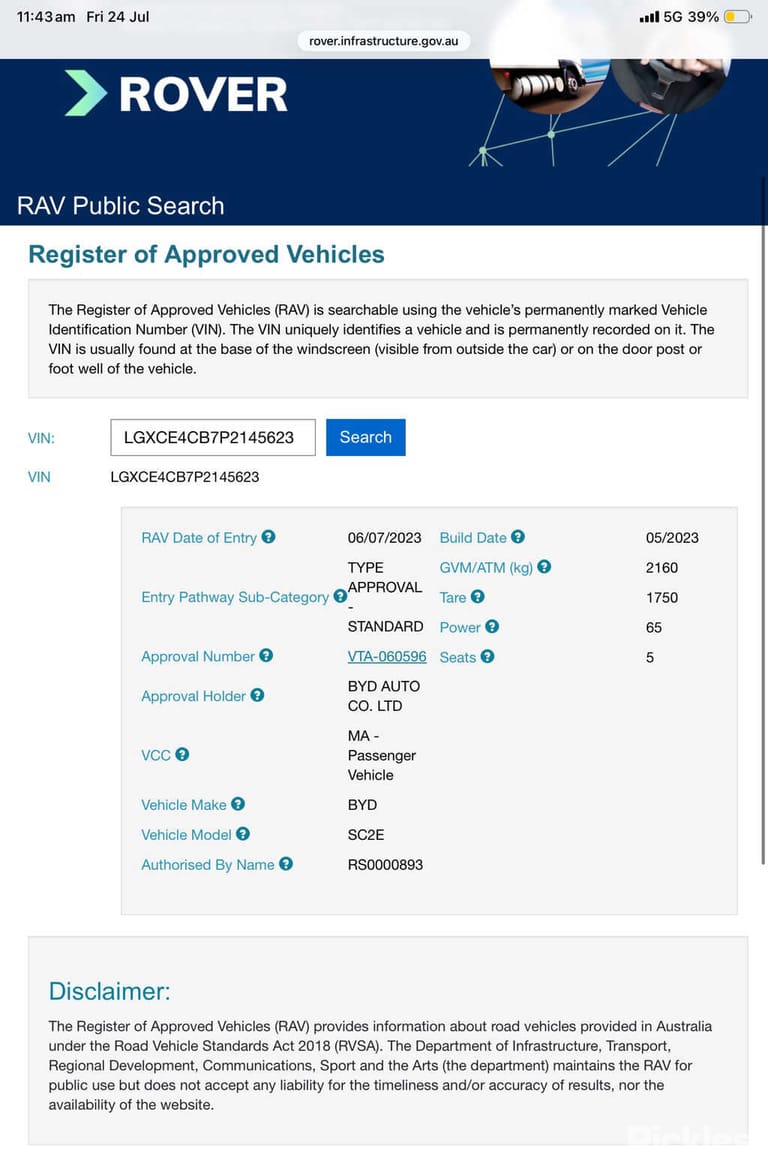Select the GVM value 2160
The width and height of the screenshot is (768, 1169).
pyautogui.click(x=662, y=567)
